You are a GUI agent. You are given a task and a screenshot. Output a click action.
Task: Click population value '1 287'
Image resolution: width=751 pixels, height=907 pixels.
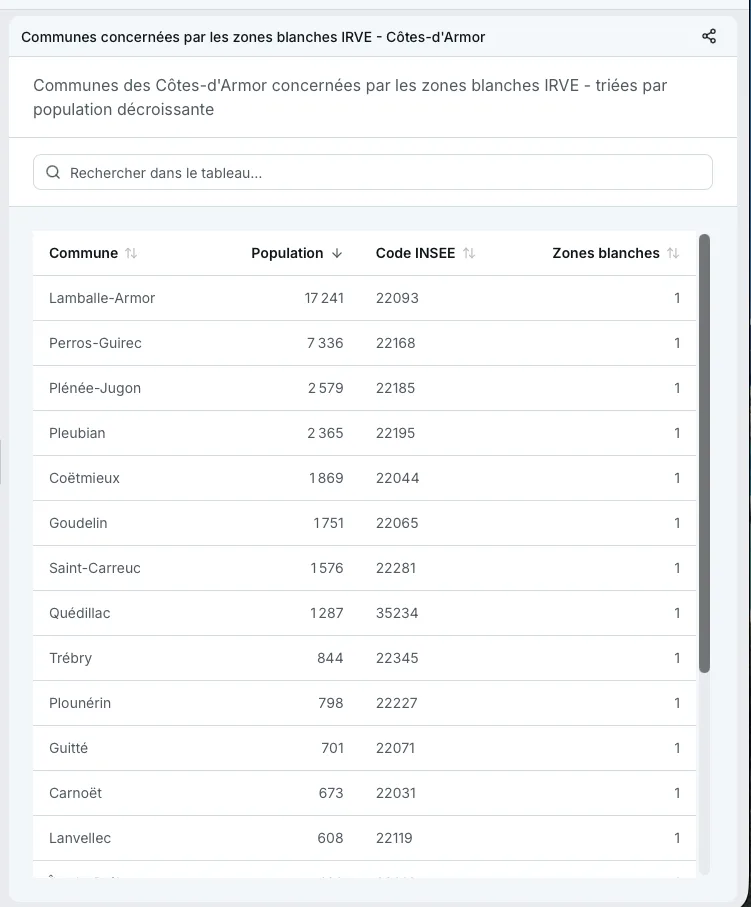tap(327, 613)
